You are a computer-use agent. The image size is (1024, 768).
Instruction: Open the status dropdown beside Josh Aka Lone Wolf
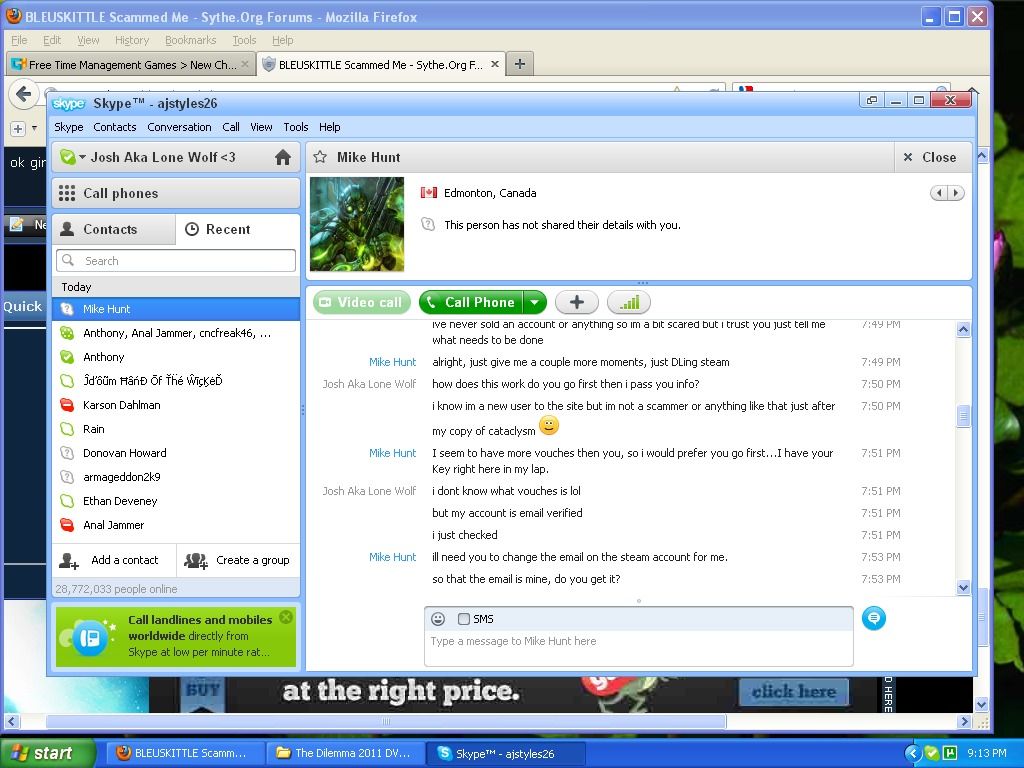tap(83, 157)
